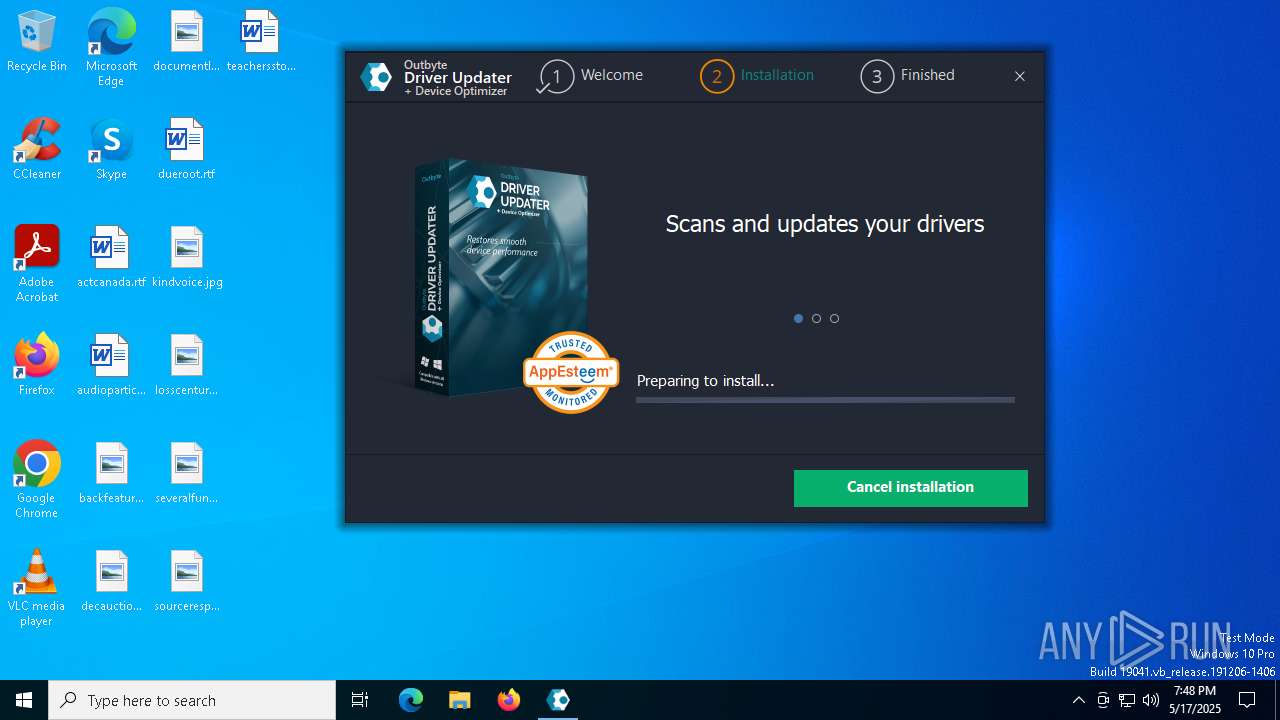The width and height of the screenshot is (1280, 720).
Task: Select the Finished step
Action: tap(908, 76)
